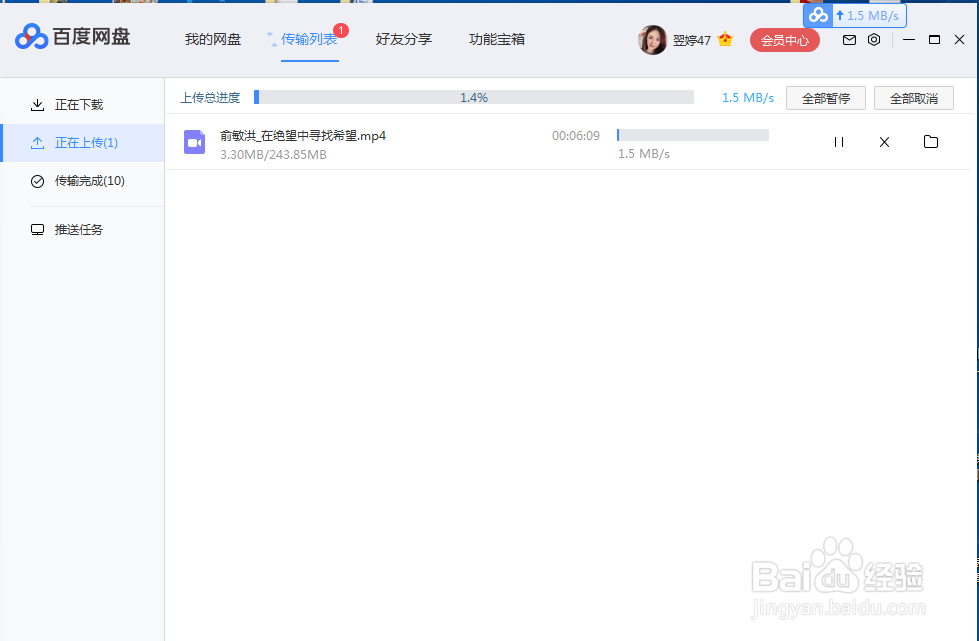The width and height of the screenshot is (979, 641).
Task: Switch to the 我的网盘 tab
Action: point(212,39)
